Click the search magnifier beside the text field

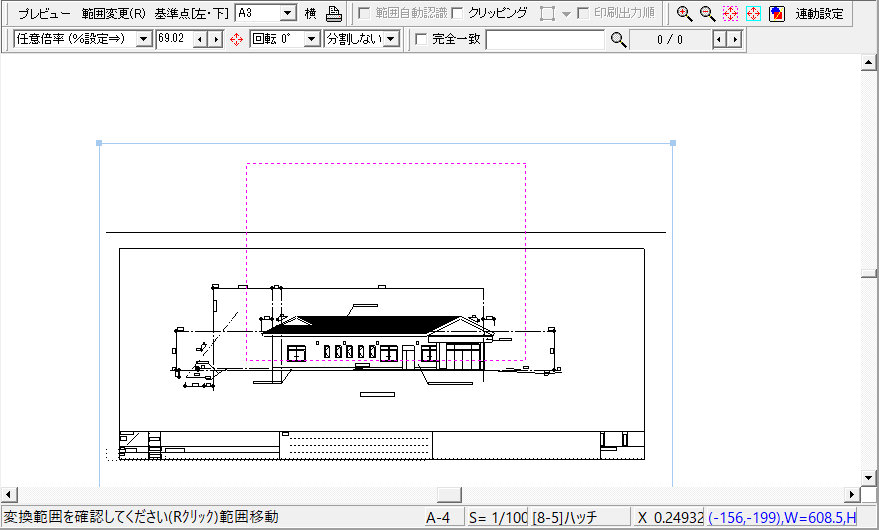[x=619, y=39]
